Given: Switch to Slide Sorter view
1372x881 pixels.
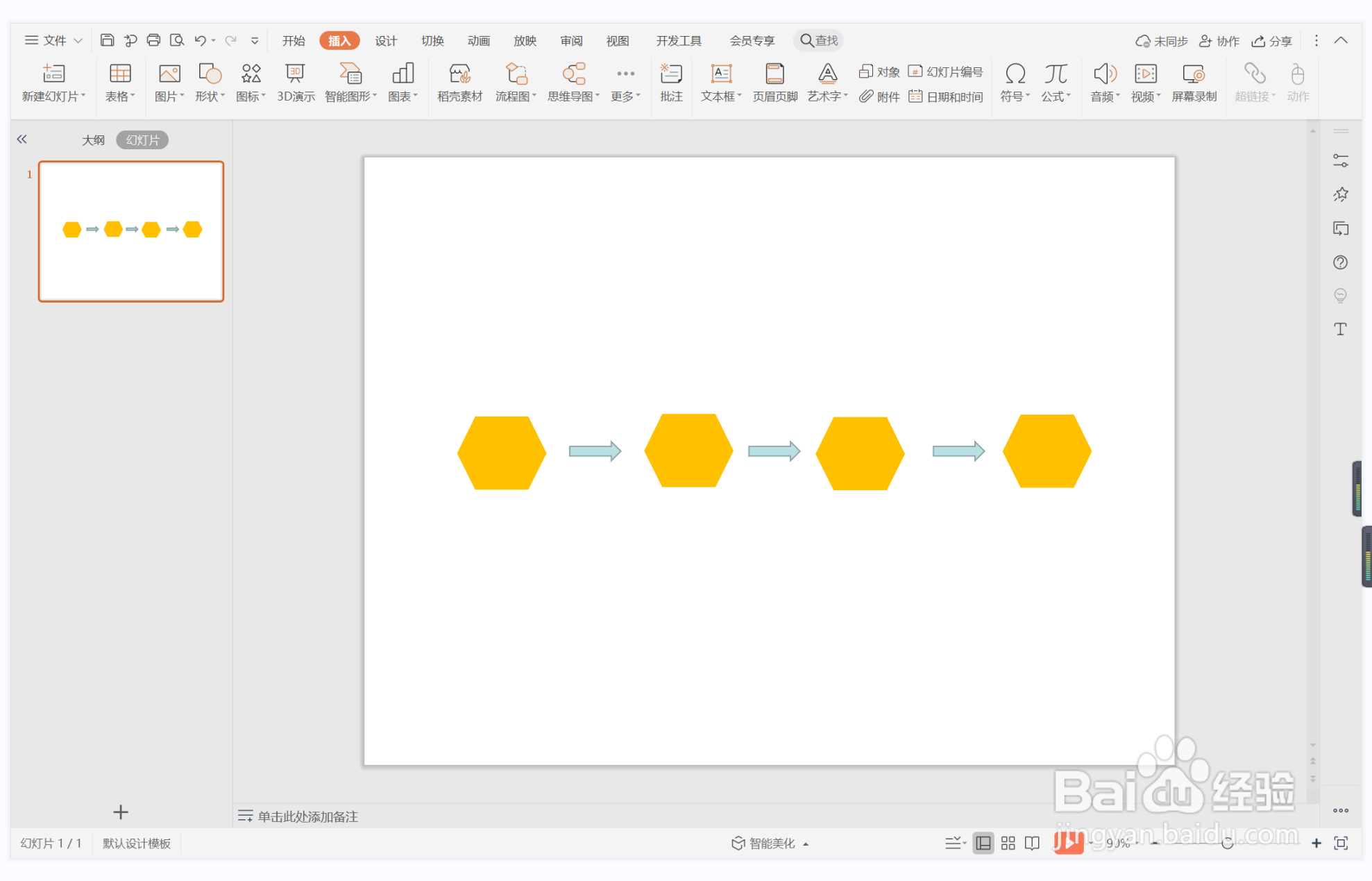Looking at the screenshot, I should tap(1008, 843).
